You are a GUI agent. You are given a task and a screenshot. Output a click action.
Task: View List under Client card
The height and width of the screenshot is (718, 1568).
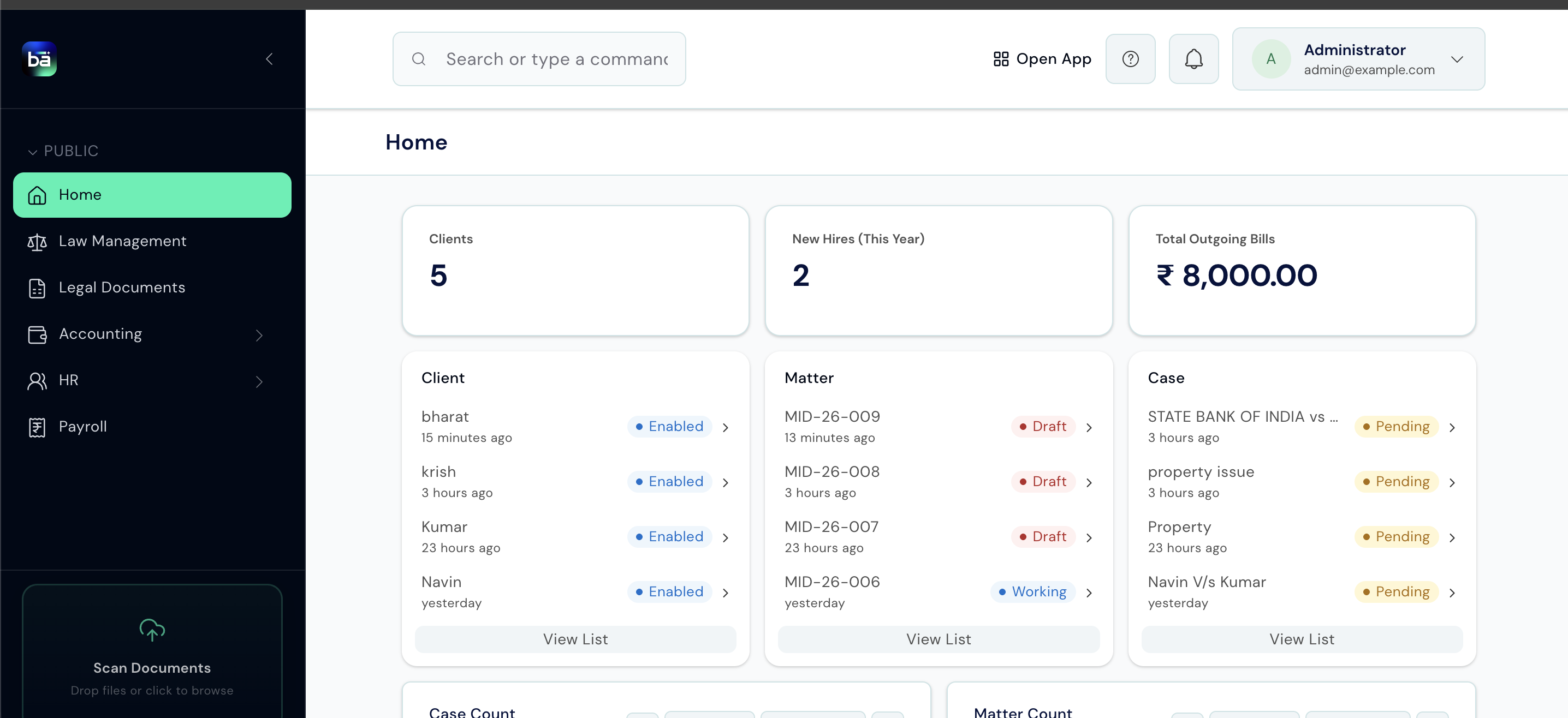pos(575,639)
